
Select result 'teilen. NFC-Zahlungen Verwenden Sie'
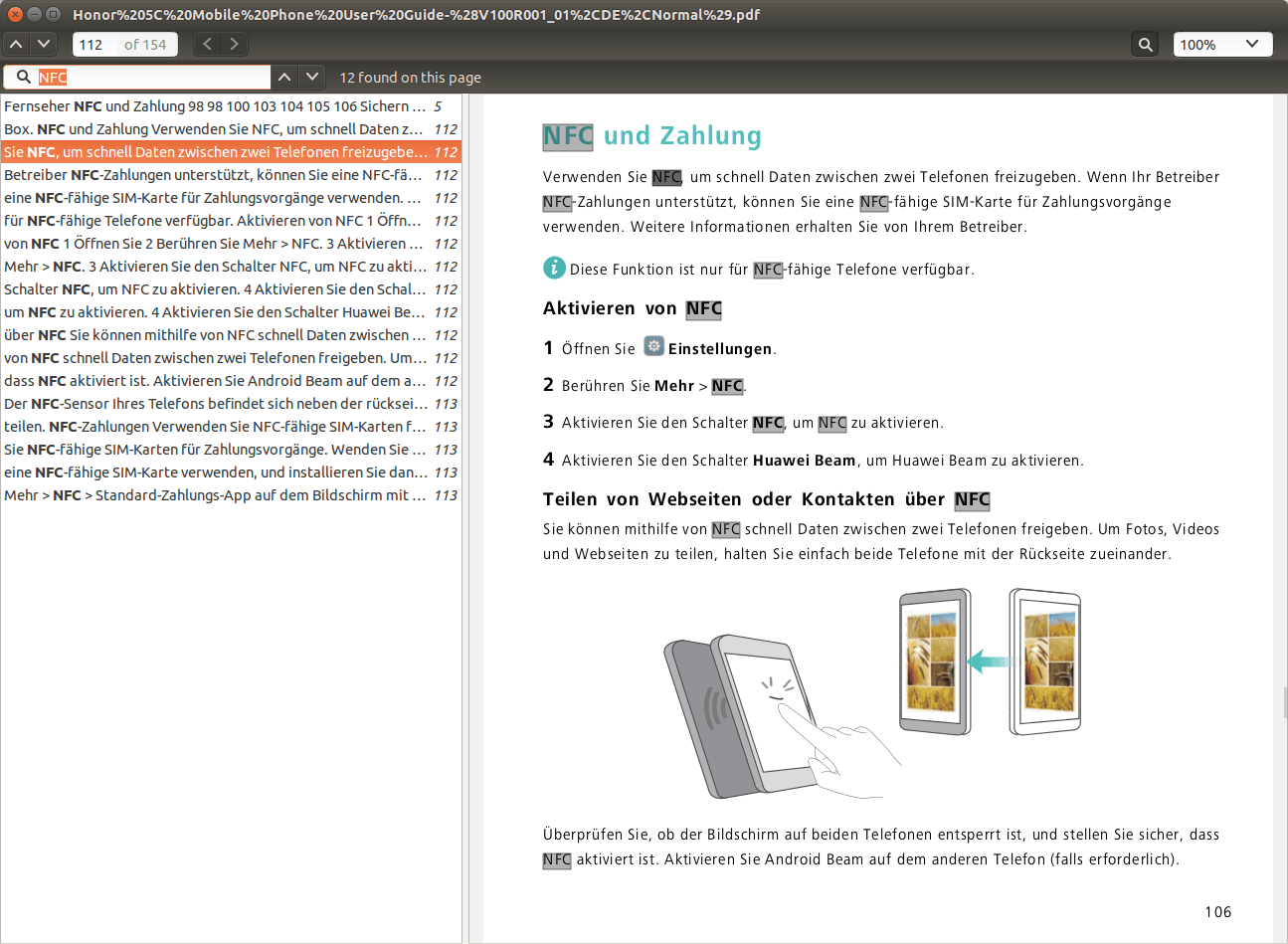click(231, 427)
